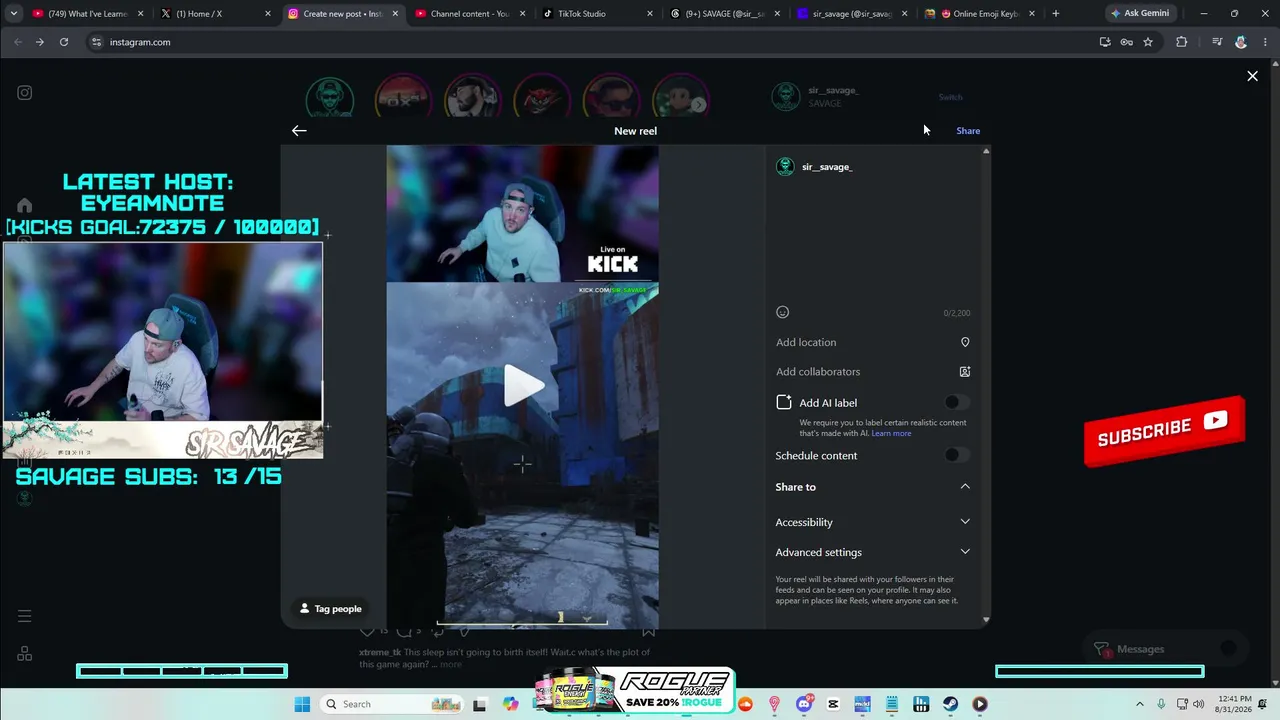Open the emoji picker in caption area
1280x720 pixels.
point(783,312)
